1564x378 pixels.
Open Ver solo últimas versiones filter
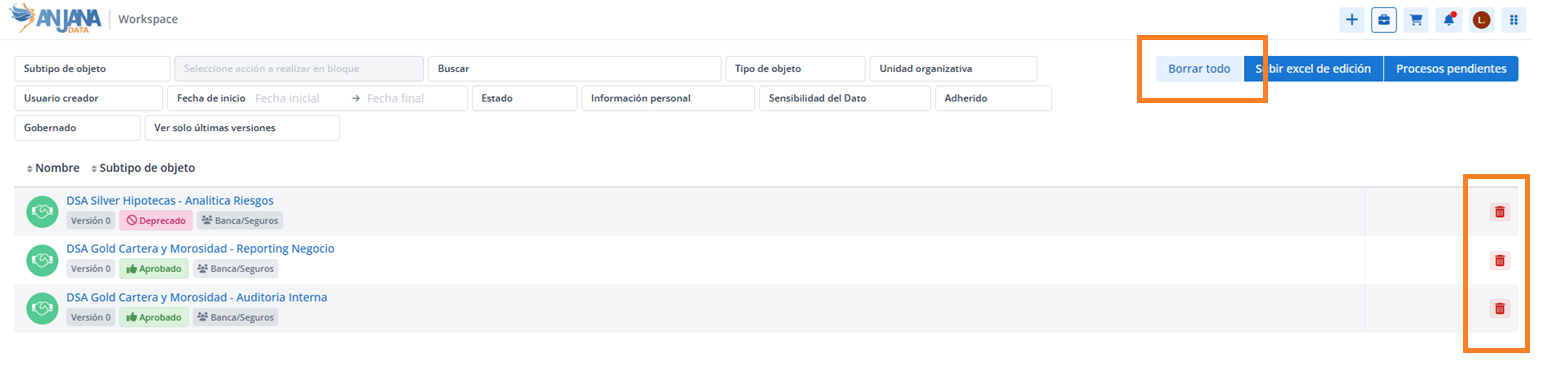[242, 128]
